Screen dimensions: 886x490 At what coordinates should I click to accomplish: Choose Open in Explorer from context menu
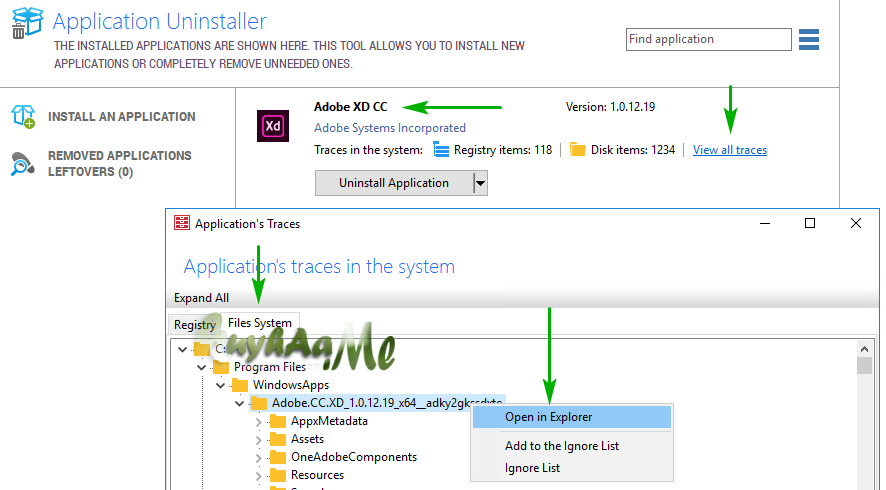click(572, 417)
